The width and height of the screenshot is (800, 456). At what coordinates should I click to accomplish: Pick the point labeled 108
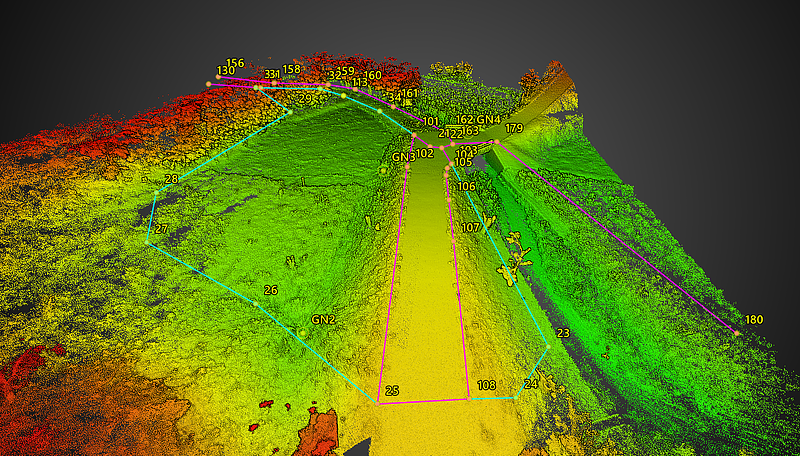pos(486,385)
